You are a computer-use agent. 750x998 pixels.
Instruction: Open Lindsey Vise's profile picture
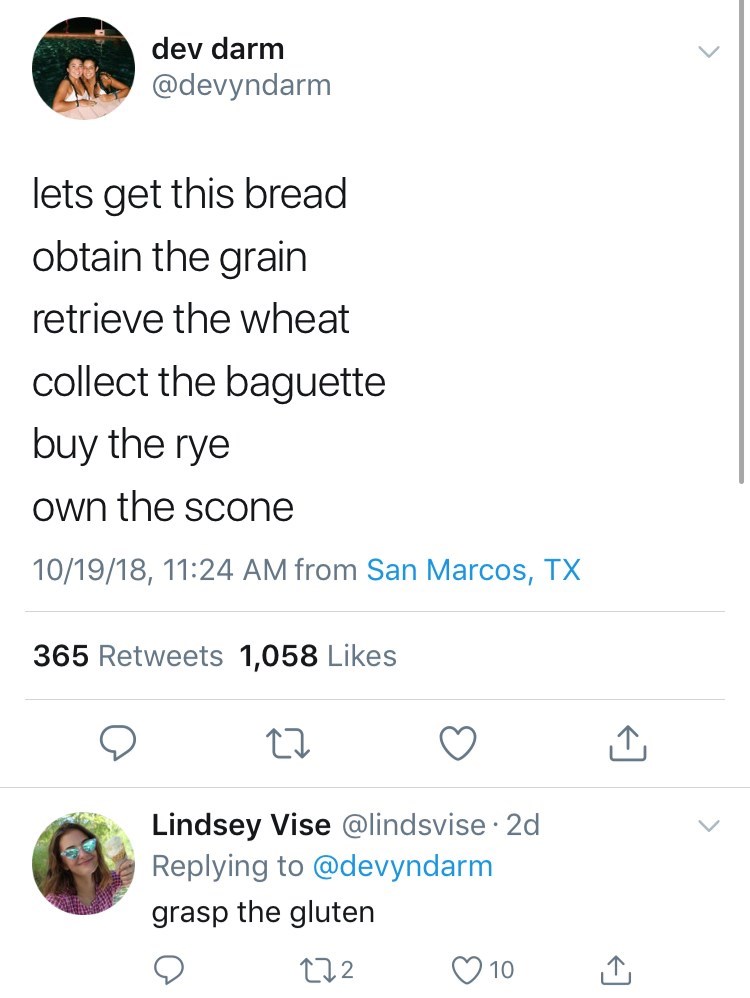coord(84,863)
